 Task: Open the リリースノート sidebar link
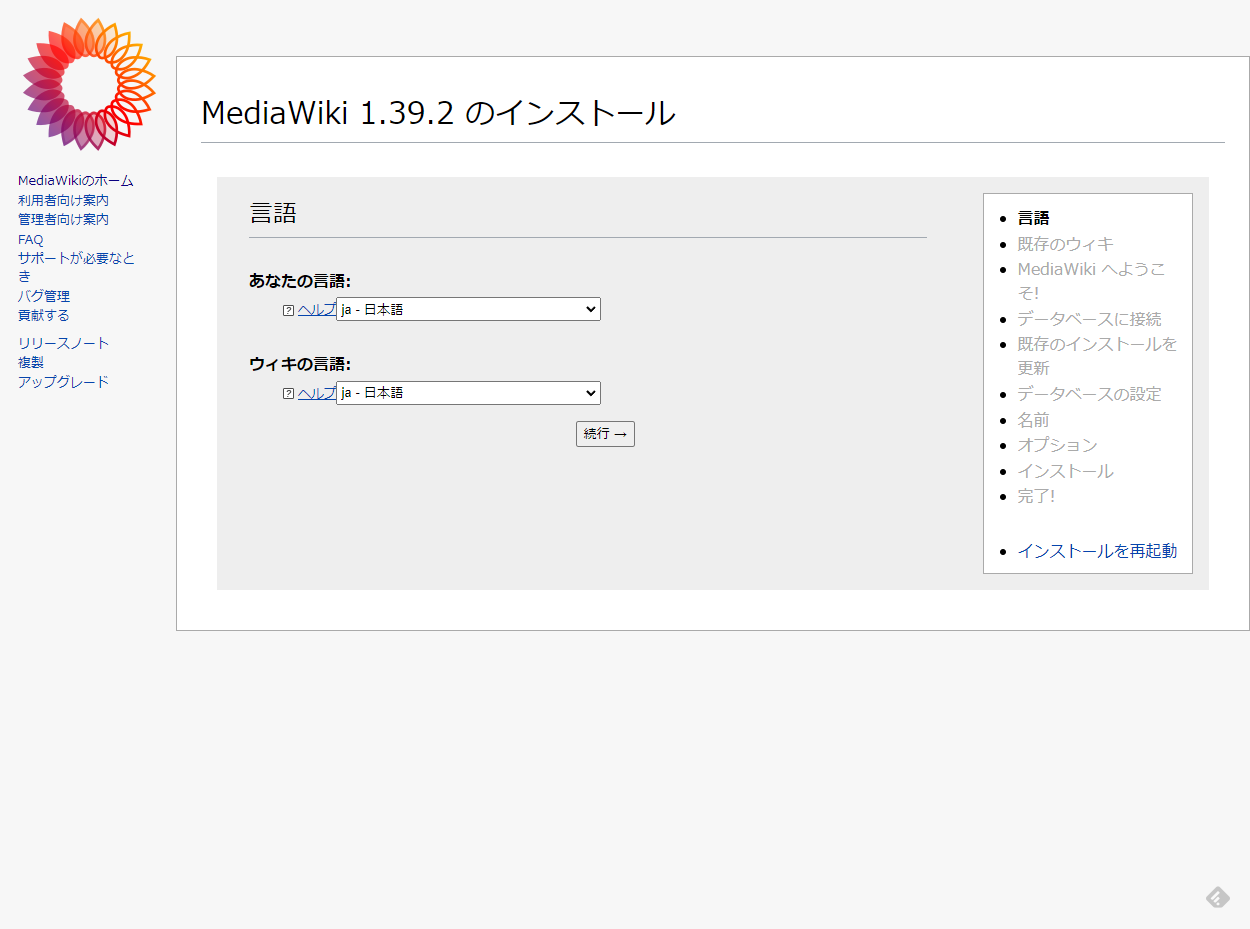[x=62, y=342]
